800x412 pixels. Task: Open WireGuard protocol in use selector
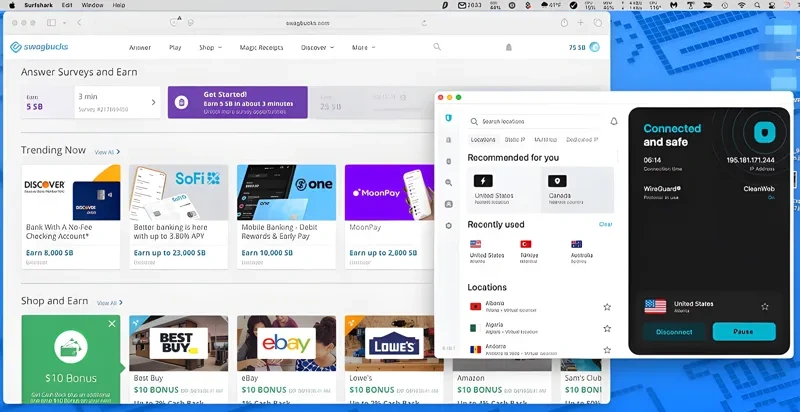pos(662,192)
